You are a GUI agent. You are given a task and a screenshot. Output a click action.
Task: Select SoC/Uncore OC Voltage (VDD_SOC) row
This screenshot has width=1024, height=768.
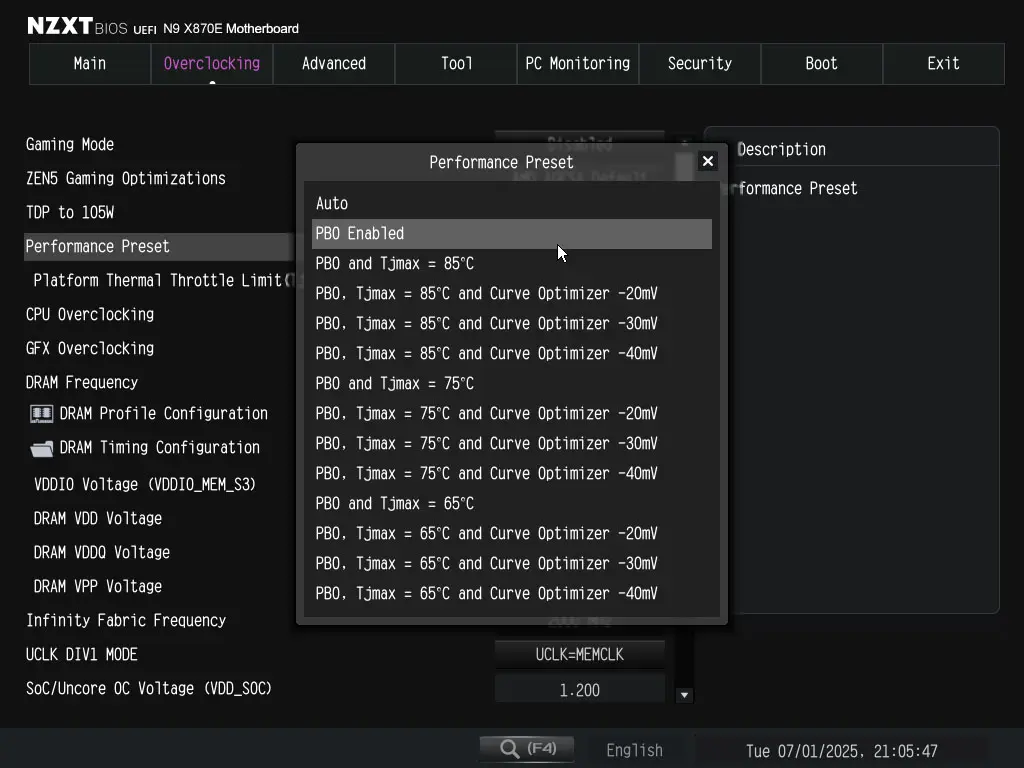click(149, 688)
